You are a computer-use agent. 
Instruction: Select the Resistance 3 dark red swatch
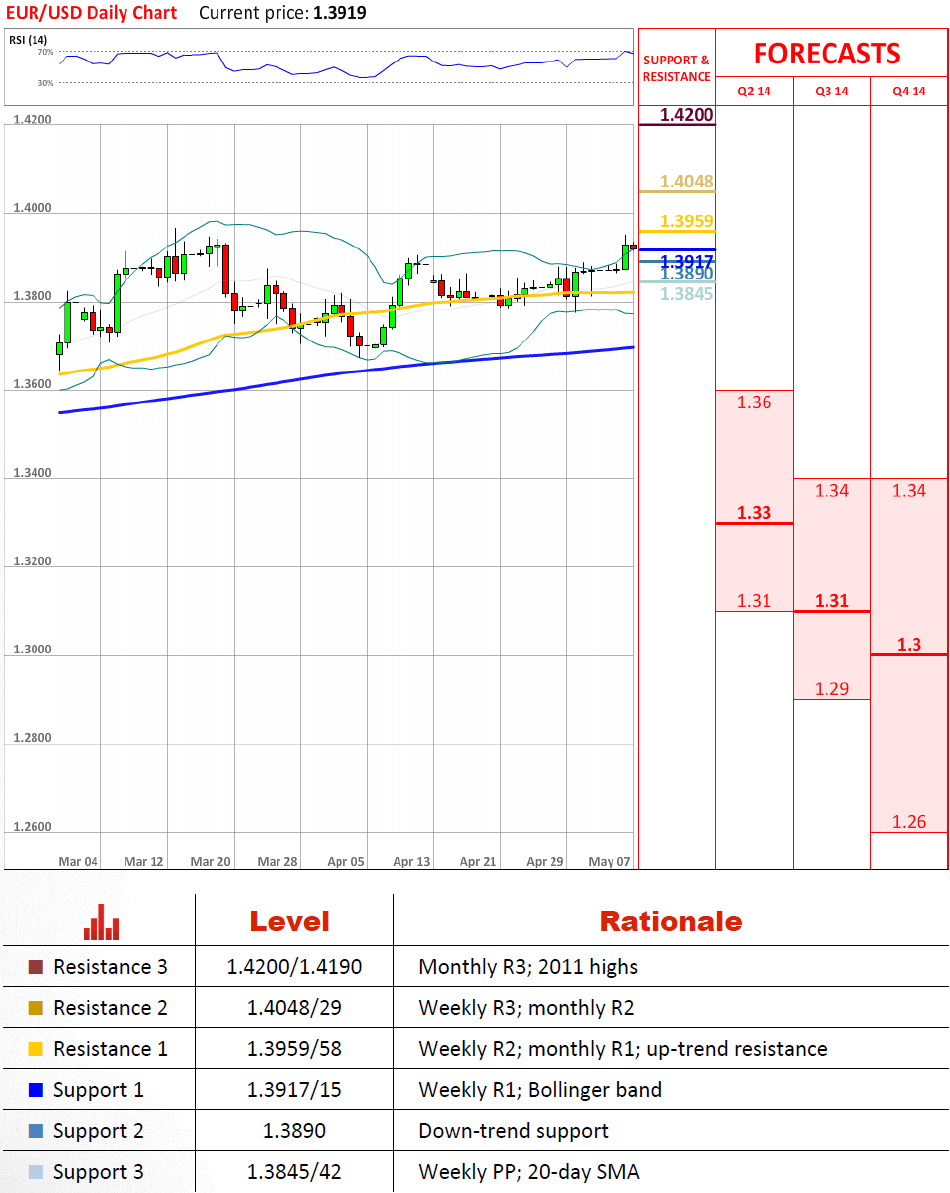pos(36,967)
